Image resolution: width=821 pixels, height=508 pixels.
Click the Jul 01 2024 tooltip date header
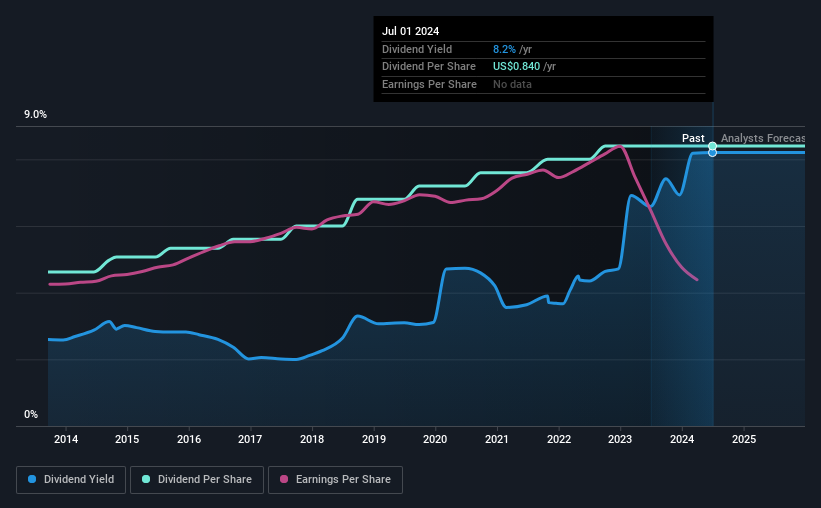(x=410, y=31)
